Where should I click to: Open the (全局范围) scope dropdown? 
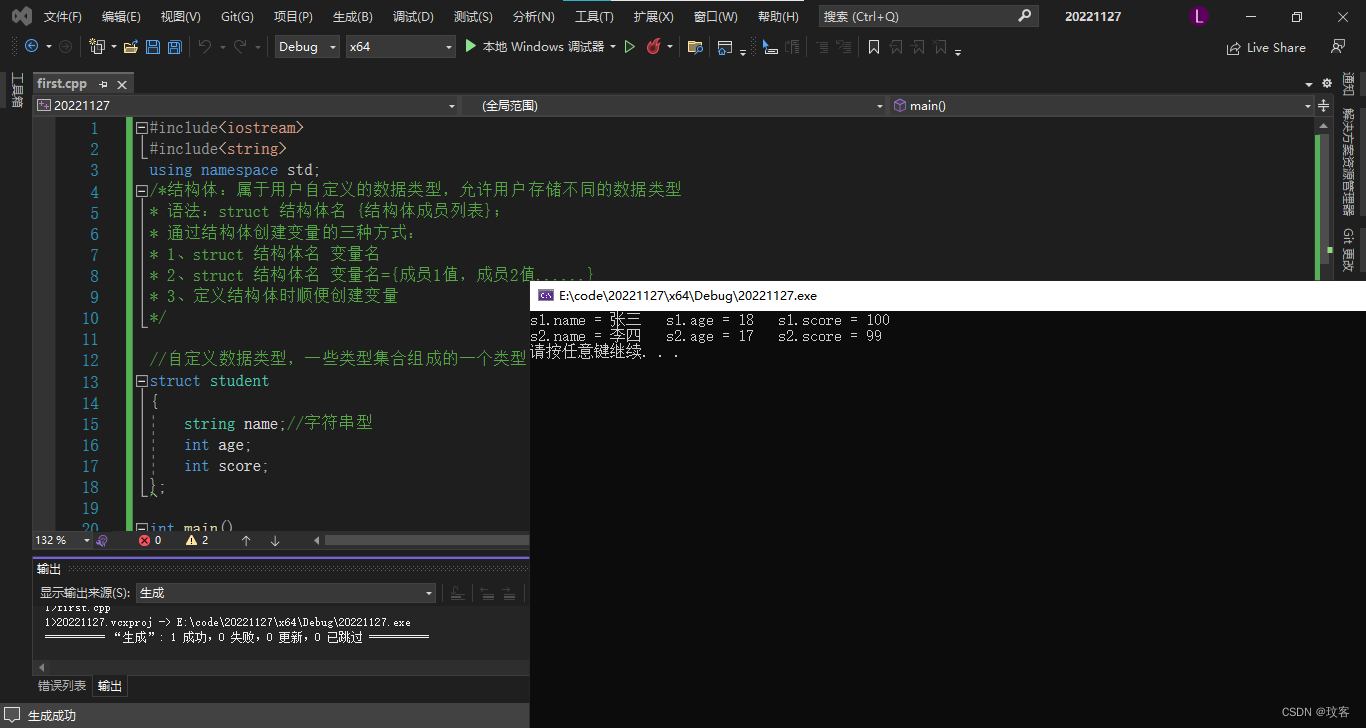tap(672, 105)
